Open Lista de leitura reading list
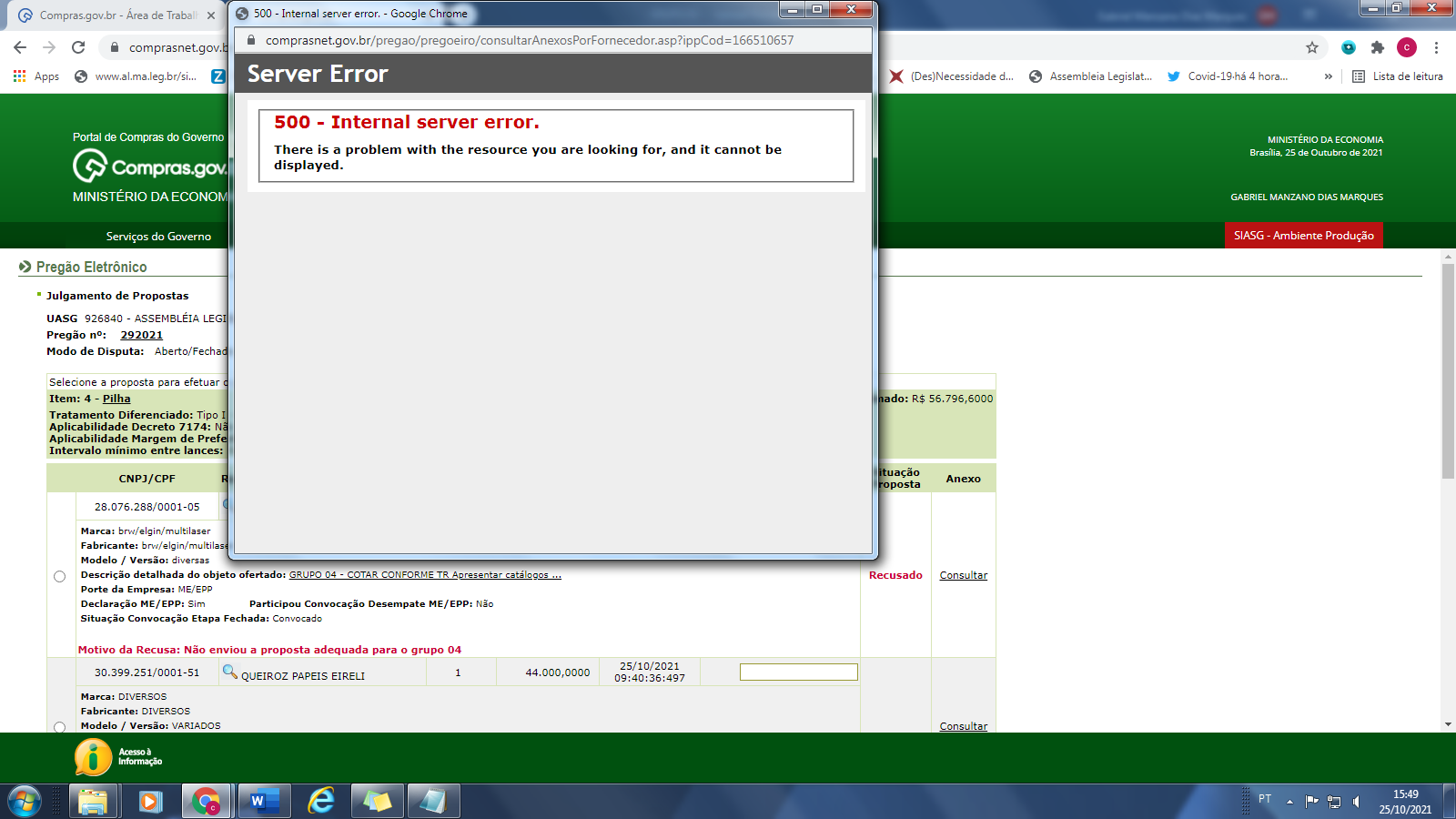The image size is (1456, 819). coord(1398,76)
